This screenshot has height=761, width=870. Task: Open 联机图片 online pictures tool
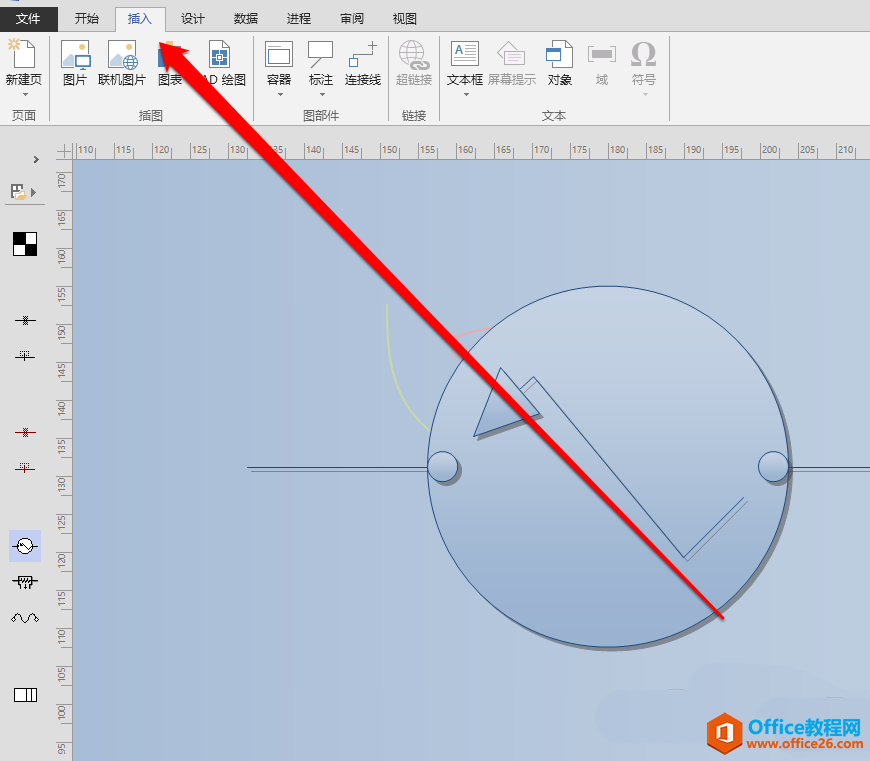tap(122, 62)
